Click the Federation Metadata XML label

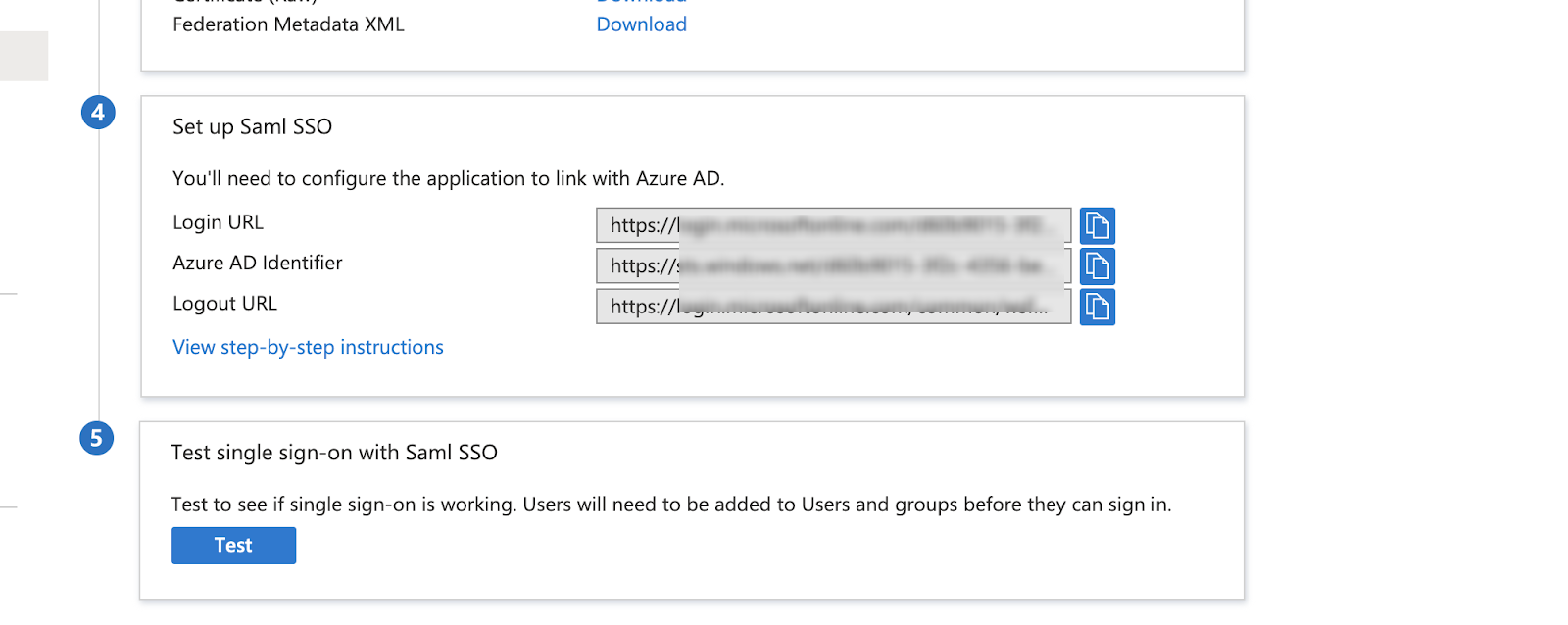coord(288,24)
